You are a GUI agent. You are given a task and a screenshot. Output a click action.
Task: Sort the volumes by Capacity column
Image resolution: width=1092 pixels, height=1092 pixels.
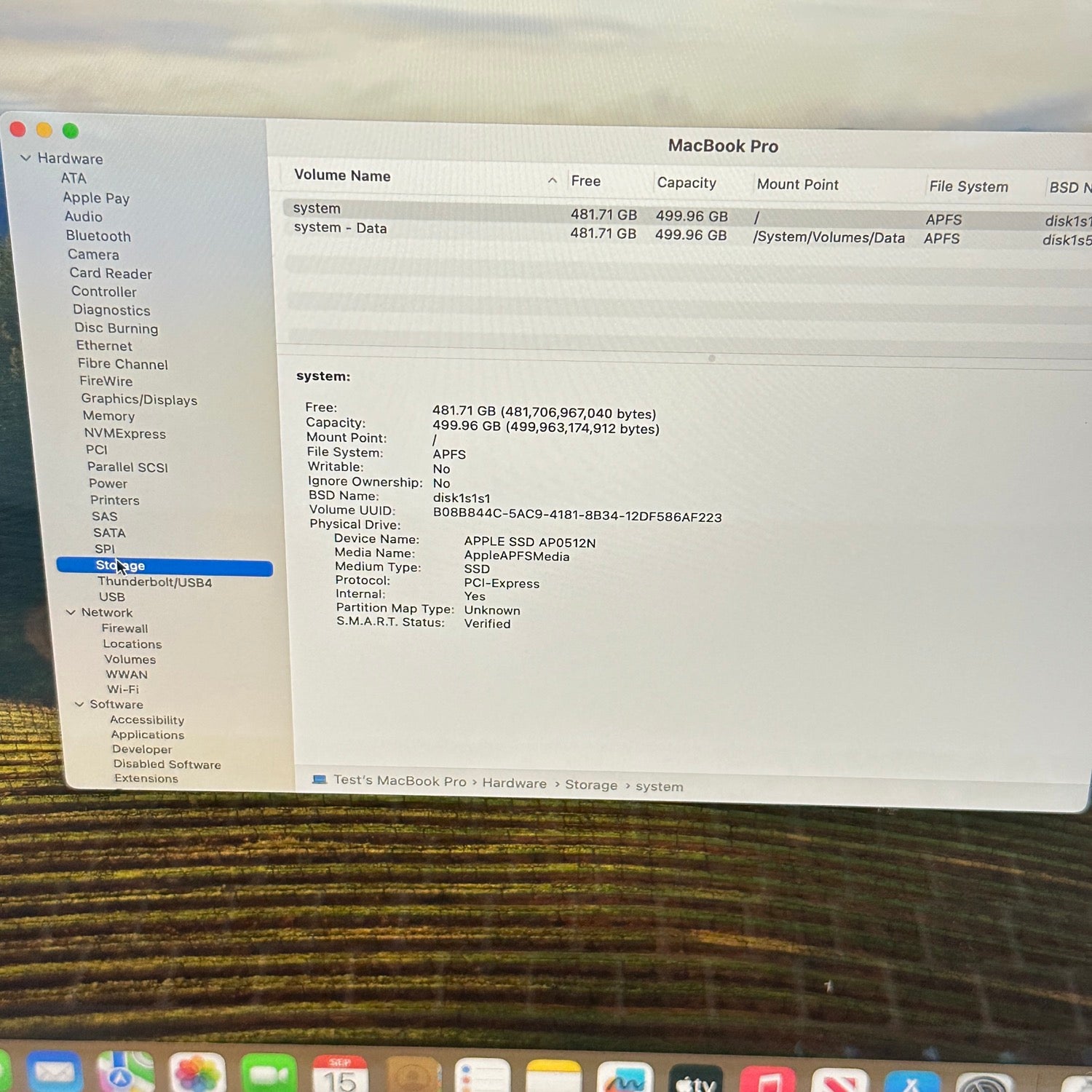pyautogui.click(x=686, y=183)
